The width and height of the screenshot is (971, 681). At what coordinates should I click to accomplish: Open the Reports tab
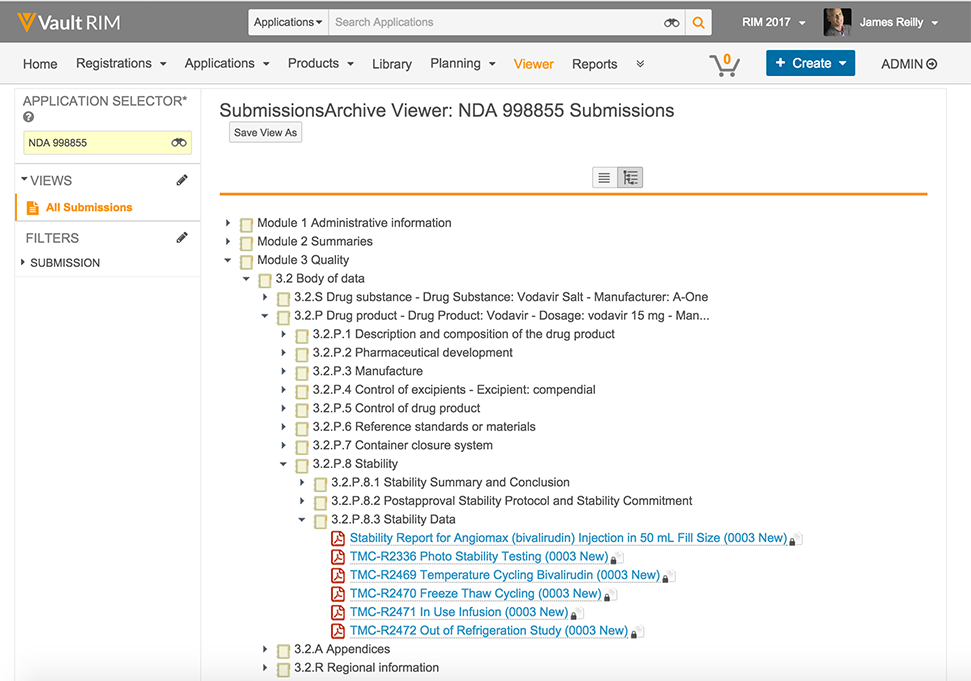[594, 64]
